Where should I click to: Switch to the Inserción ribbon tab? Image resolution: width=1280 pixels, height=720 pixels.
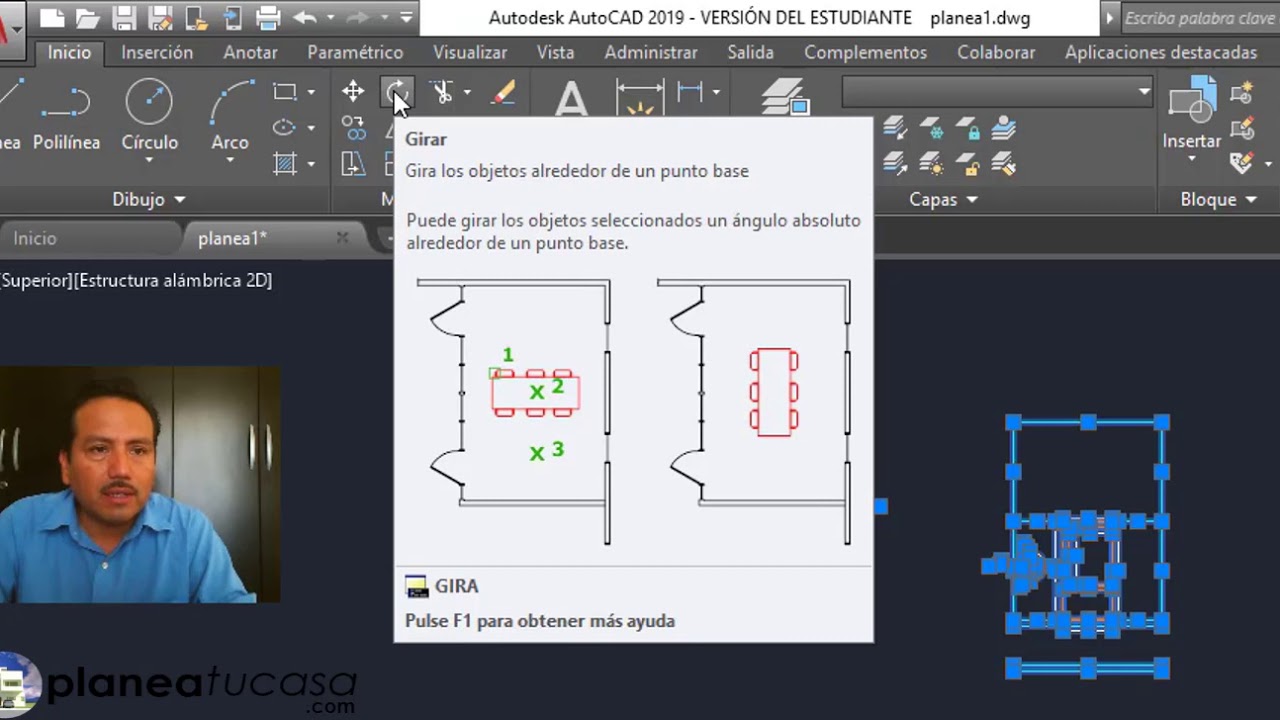[157, 52]
